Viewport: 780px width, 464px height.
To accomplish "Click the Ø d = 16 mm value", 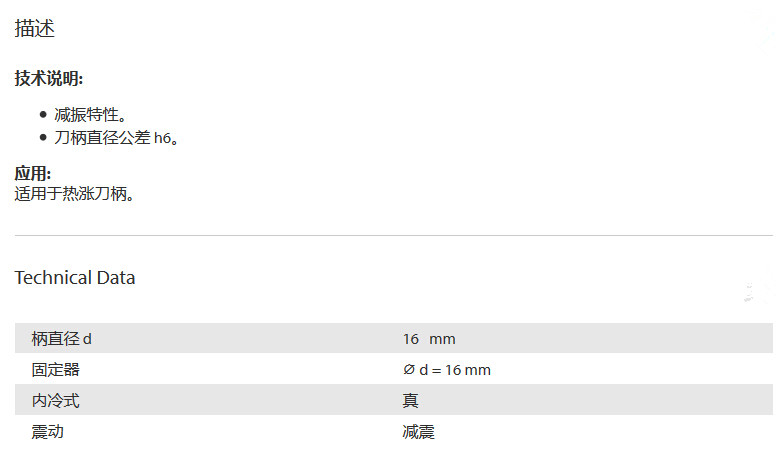I will [446, 370].
